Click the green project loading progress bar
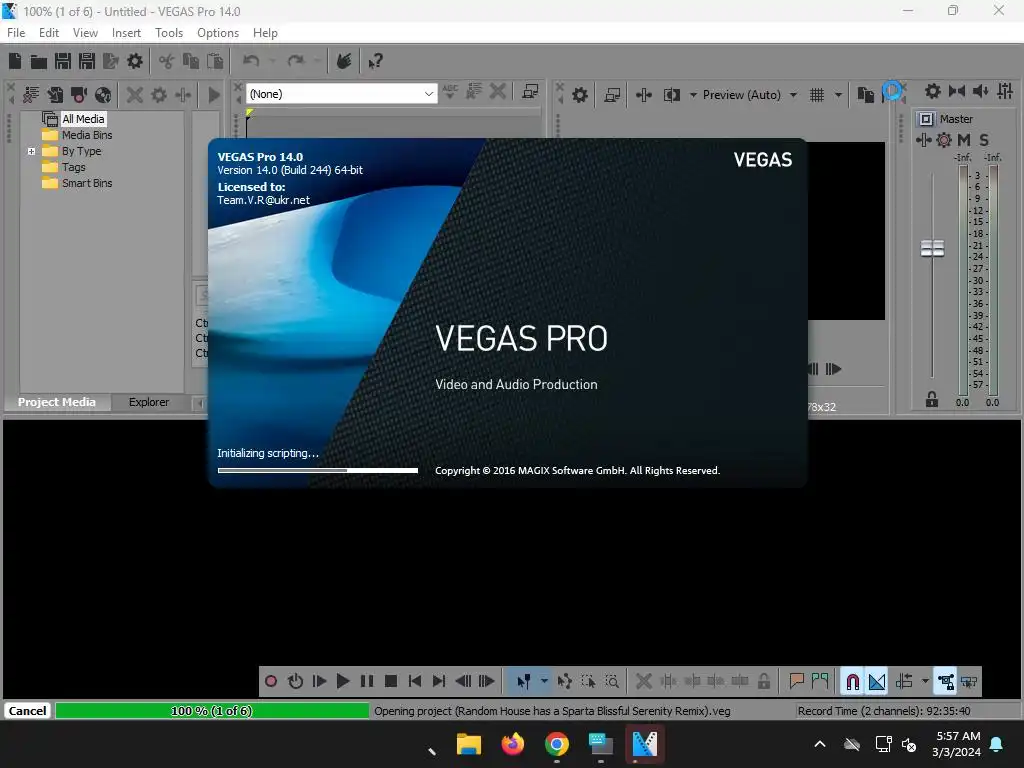Screen dimensions: 1024x768 coord(212,711)
